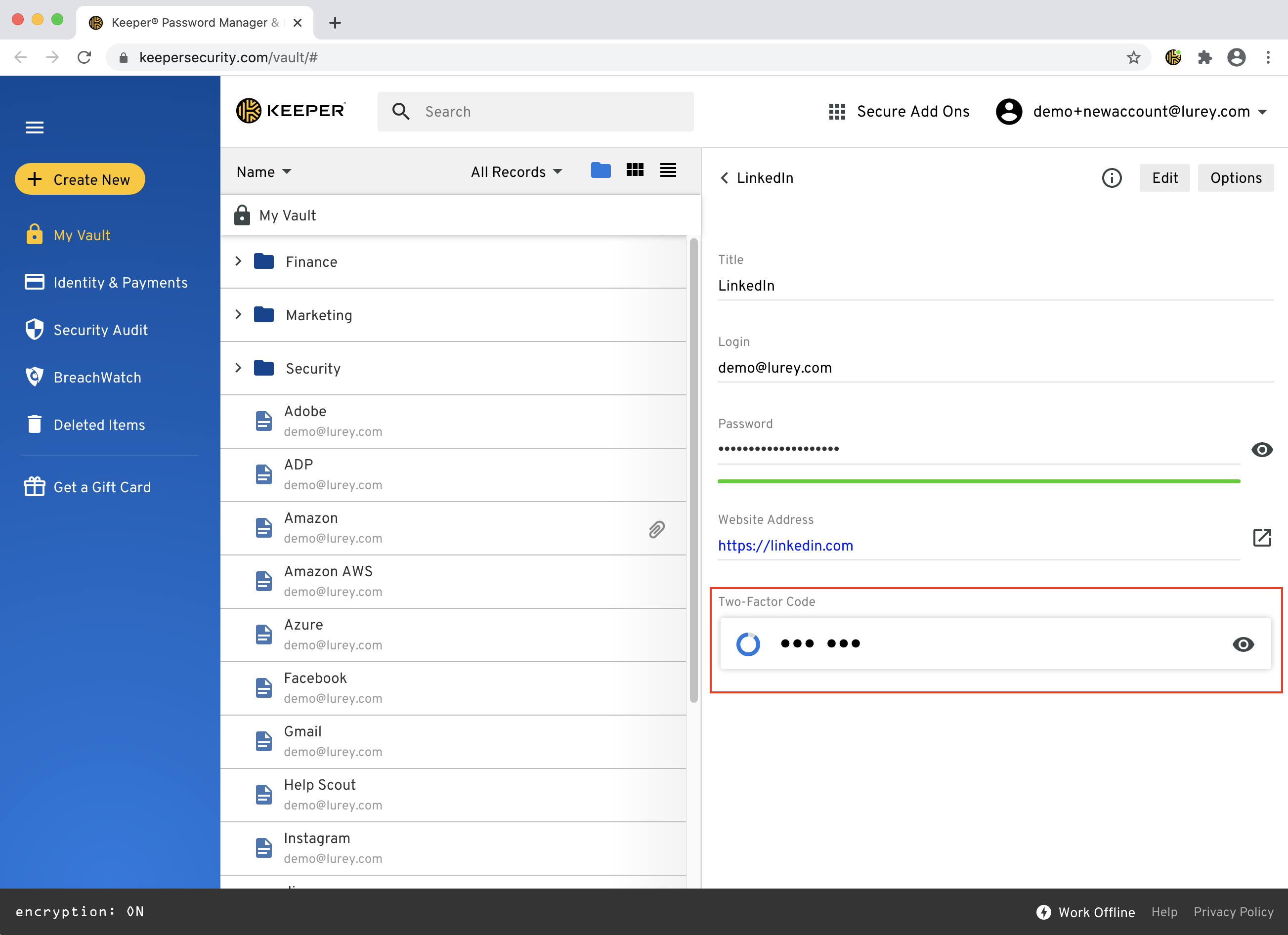Screen dimensions: 1288x935
Task: Go back from LinkedIn record
Action: pos(724,178)
